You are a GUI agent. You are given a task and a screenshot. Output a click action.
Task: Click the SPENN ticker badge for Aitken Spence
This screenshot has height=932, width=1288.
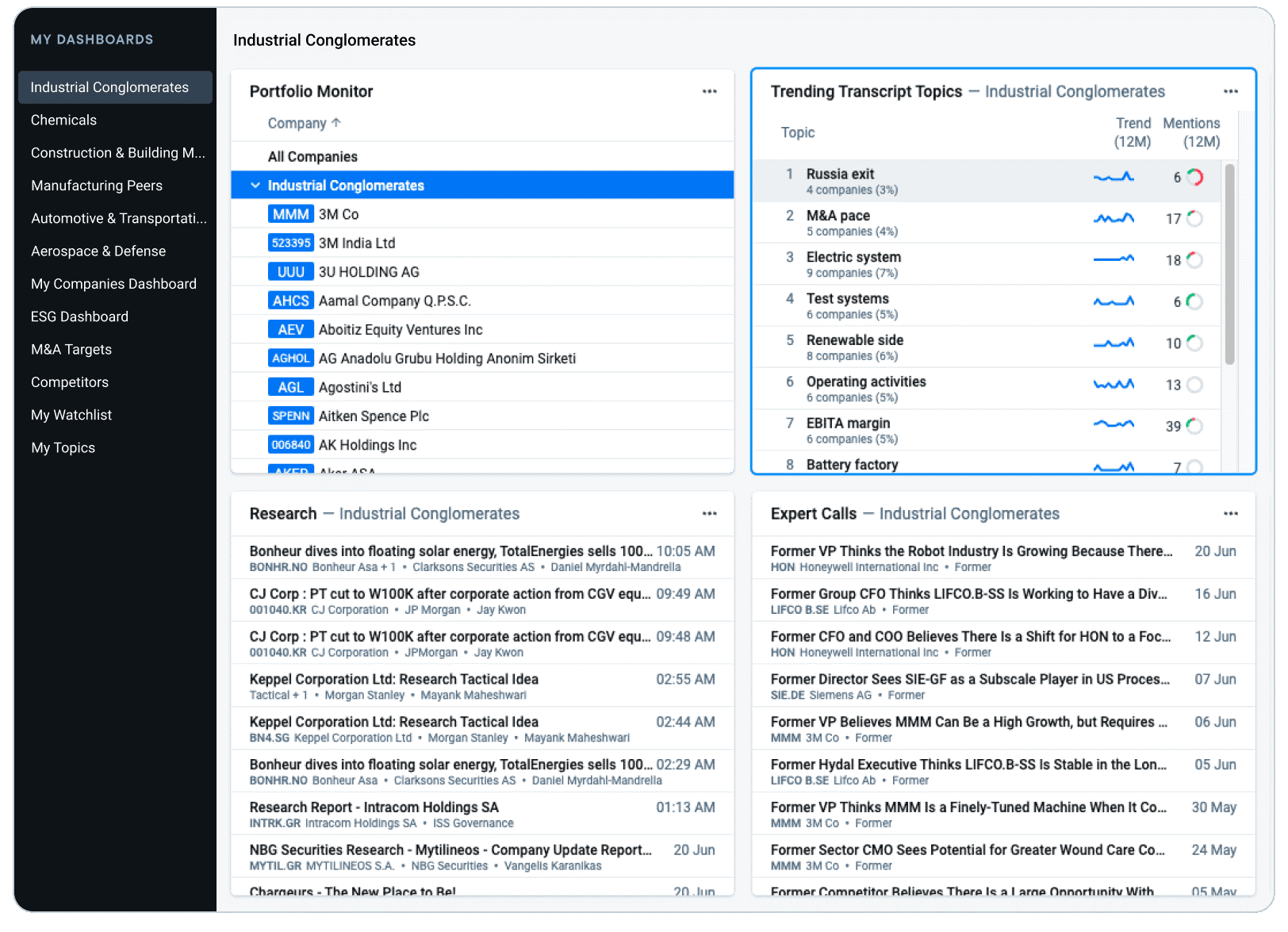coord(290,416)
